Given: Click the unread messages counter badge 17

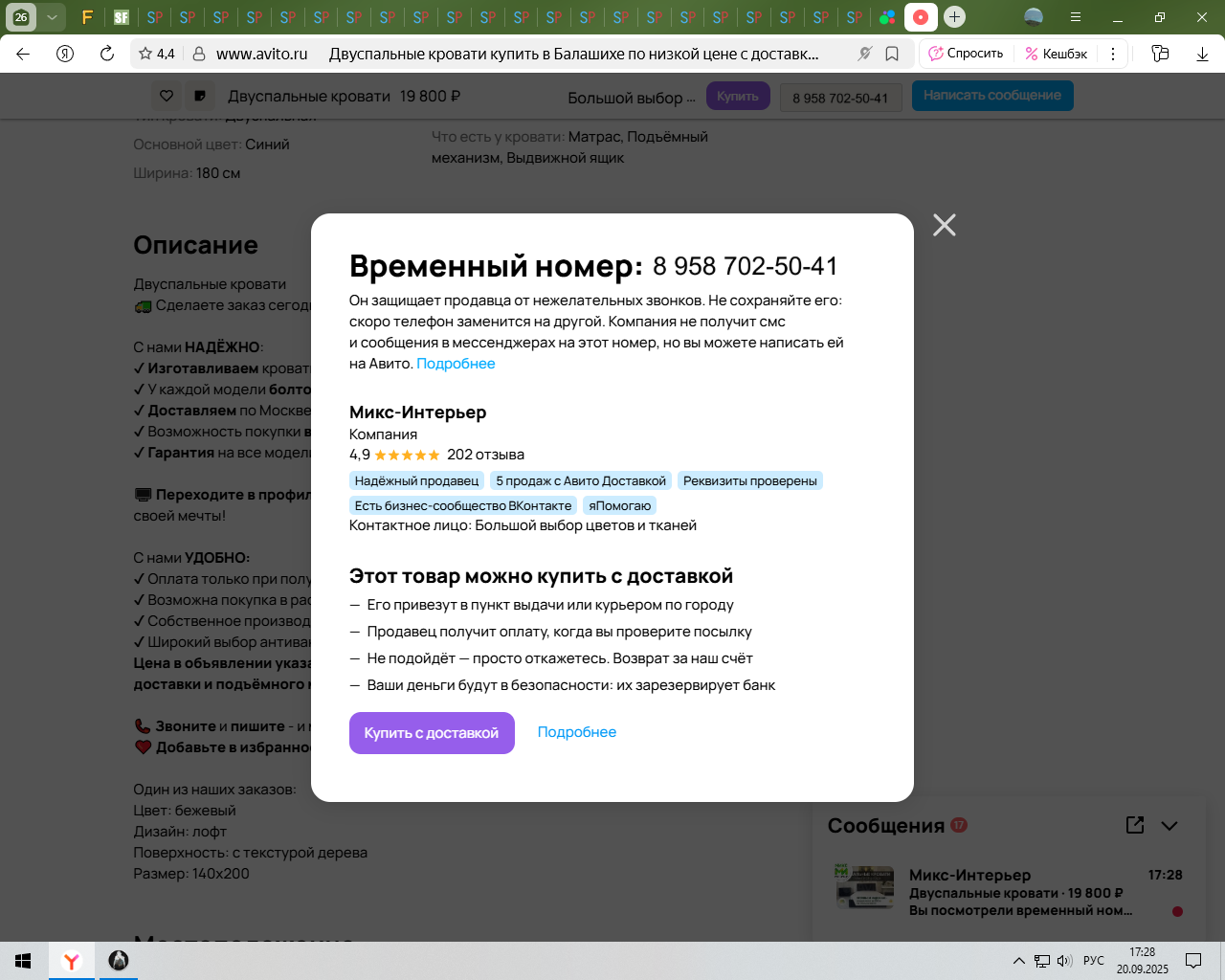Looking at the screenshot, I should click(959, 824).
